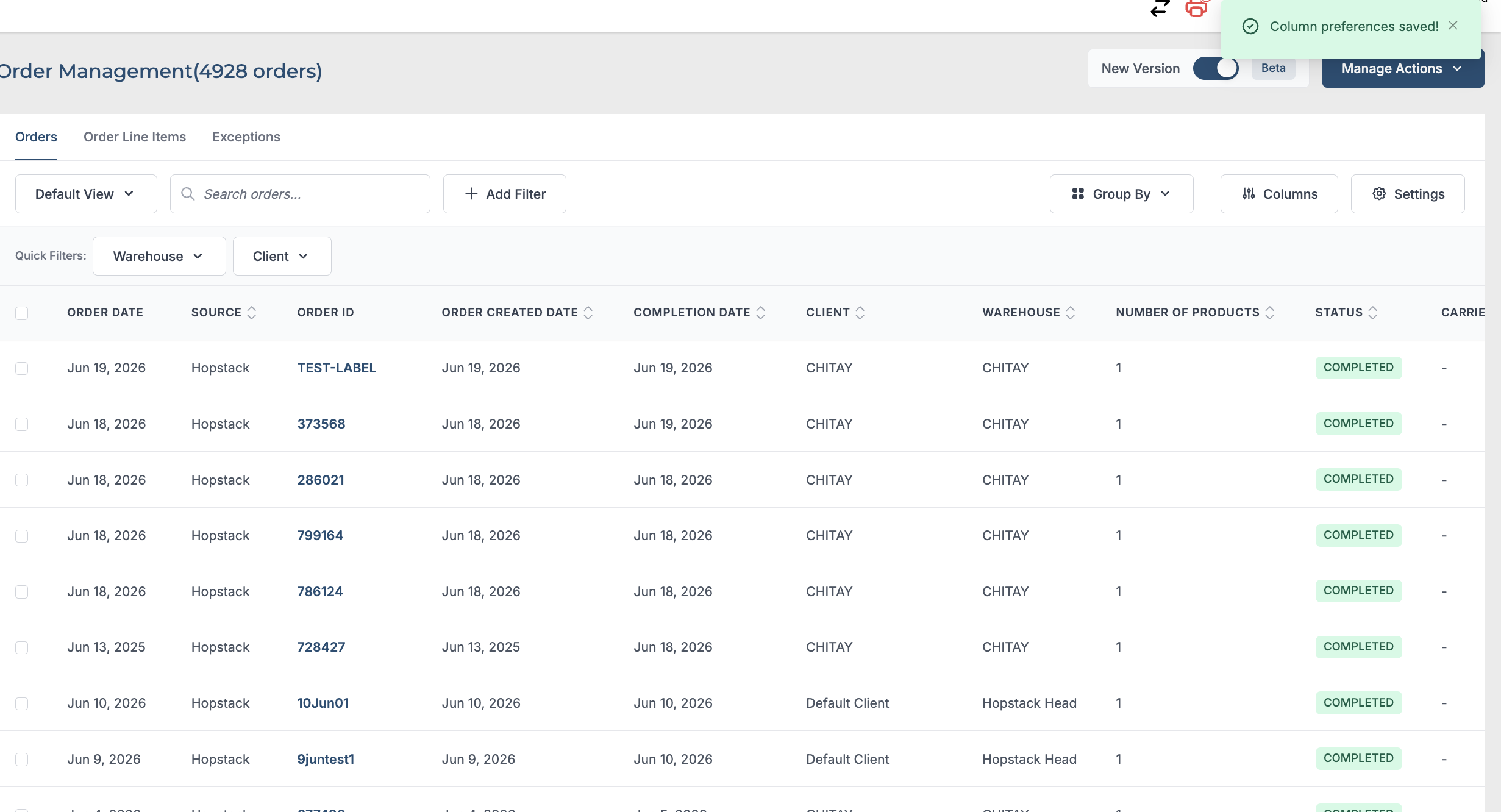Screen dimensions: 1501x812
Task: Click the Beta label badge
Action: click(x=1273, y=68)
